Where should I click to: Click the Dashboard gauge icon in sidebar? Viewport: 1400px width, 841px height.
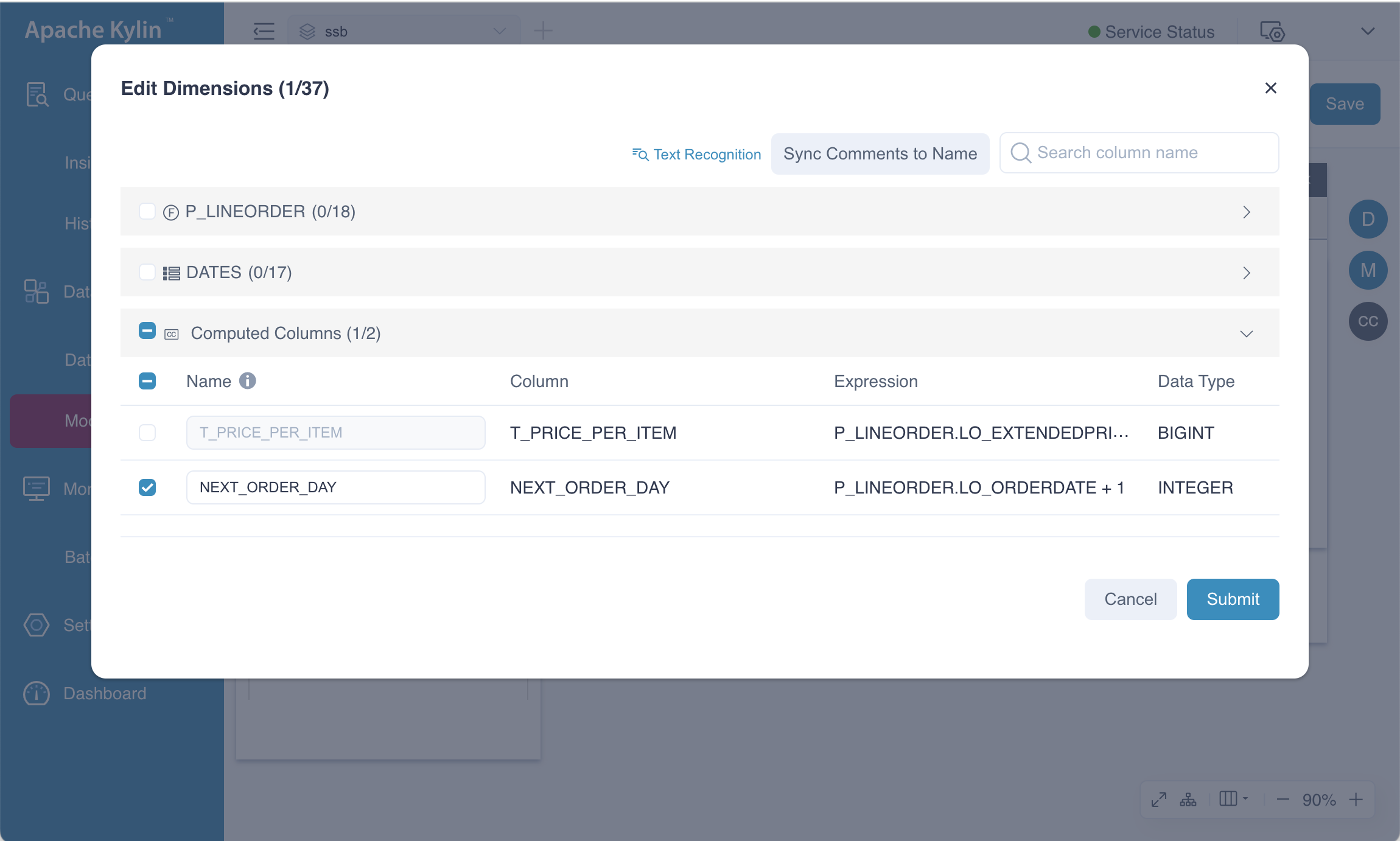pyautogui.click(x=37, y=693)
